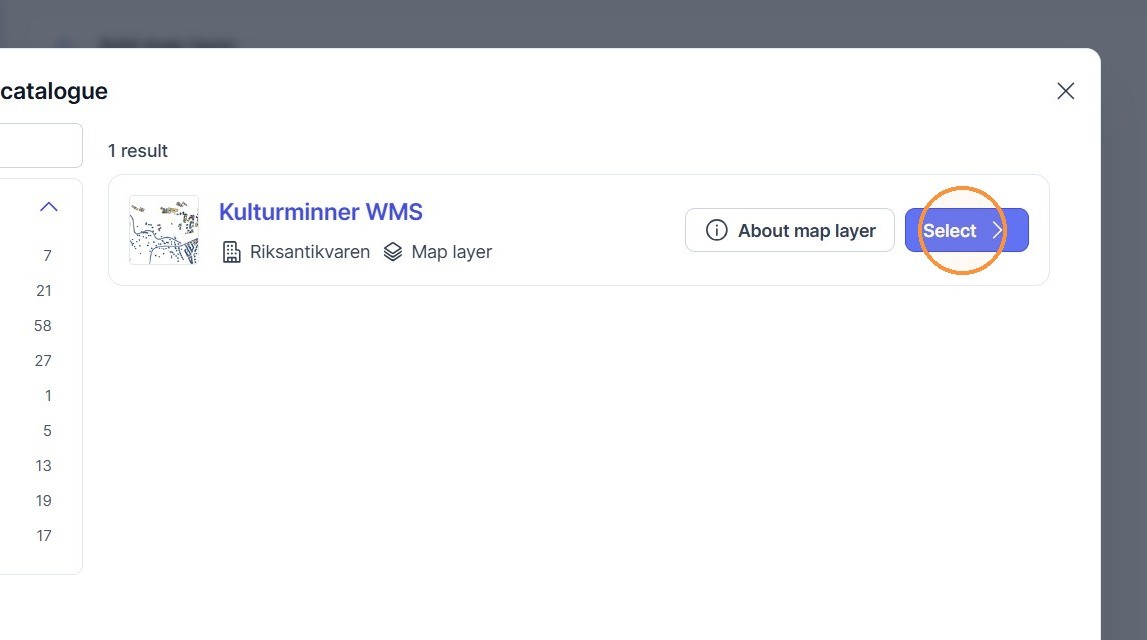The height and width of the screenshot is (640, 1147).
Task: Select the Kulturminner WMS layer
Action: tap(966, 230)
